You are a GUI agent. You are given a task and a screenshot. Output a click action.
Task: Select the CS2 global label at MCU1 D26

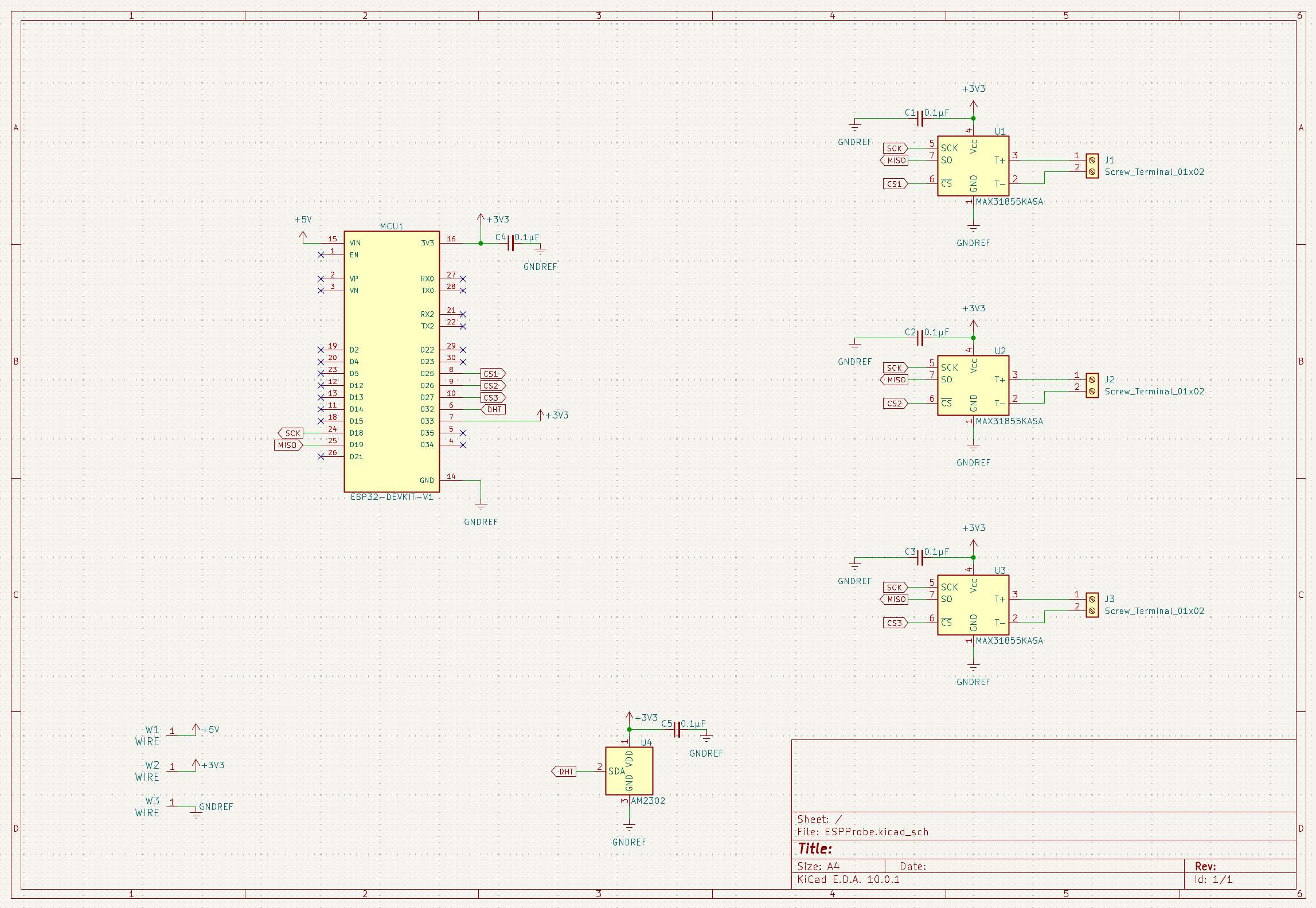pyautogui.click(x=493, y=386)
